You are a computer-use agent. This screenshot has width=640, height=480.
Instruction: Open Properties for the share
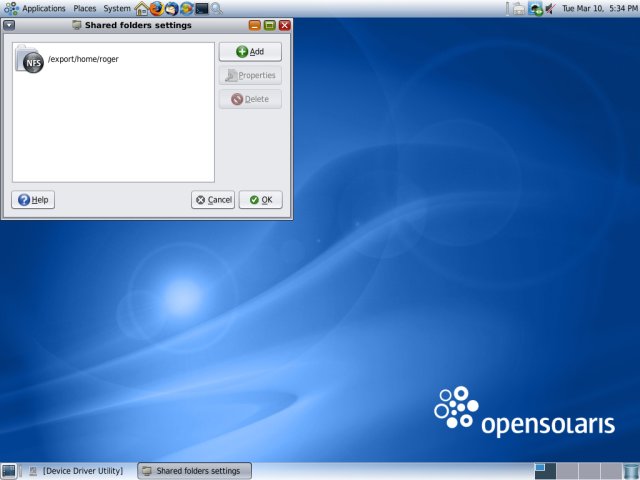point(250,76)
